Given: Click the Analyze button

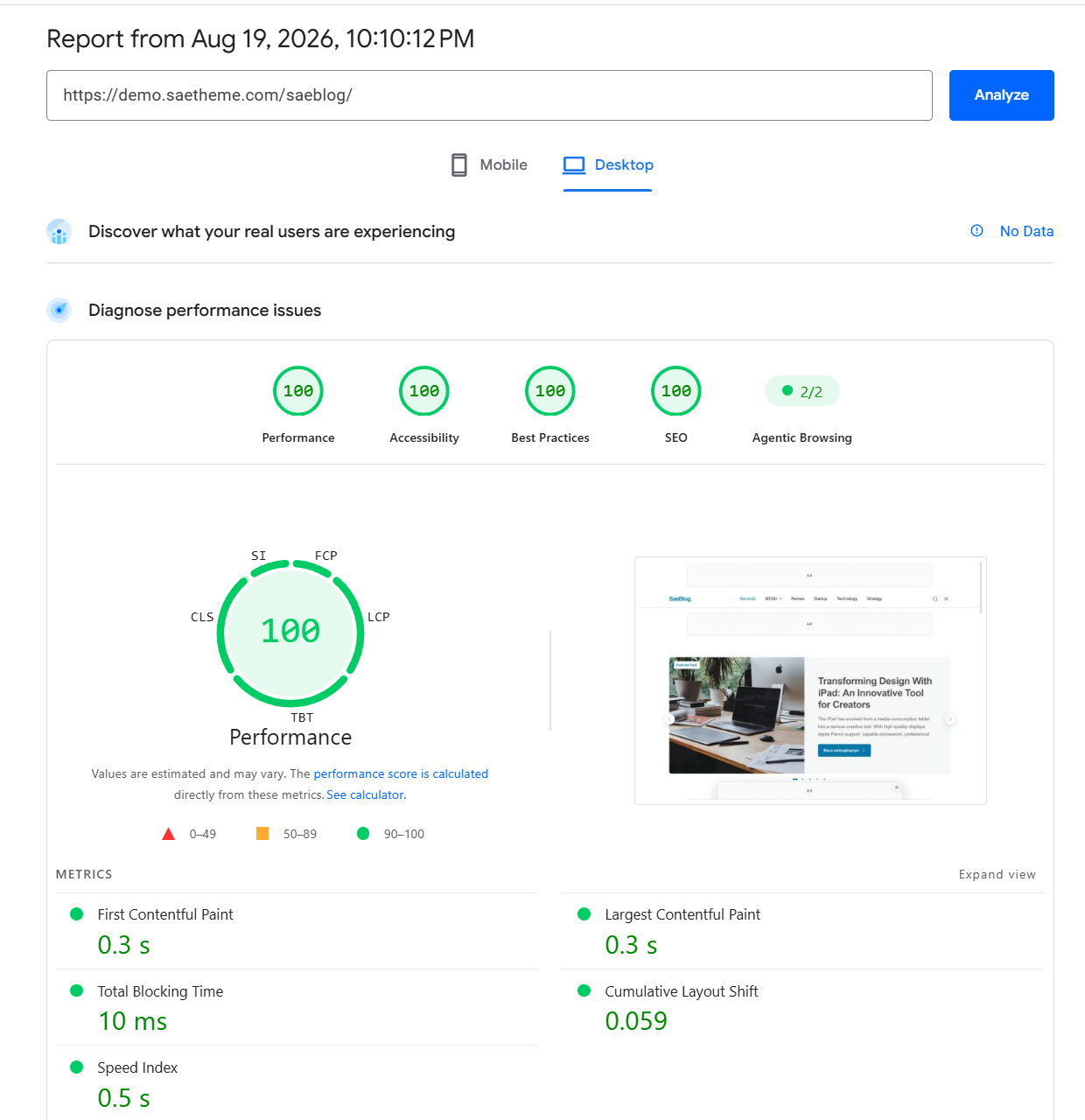Looking at the screenshot, I should click(1001, 95).
